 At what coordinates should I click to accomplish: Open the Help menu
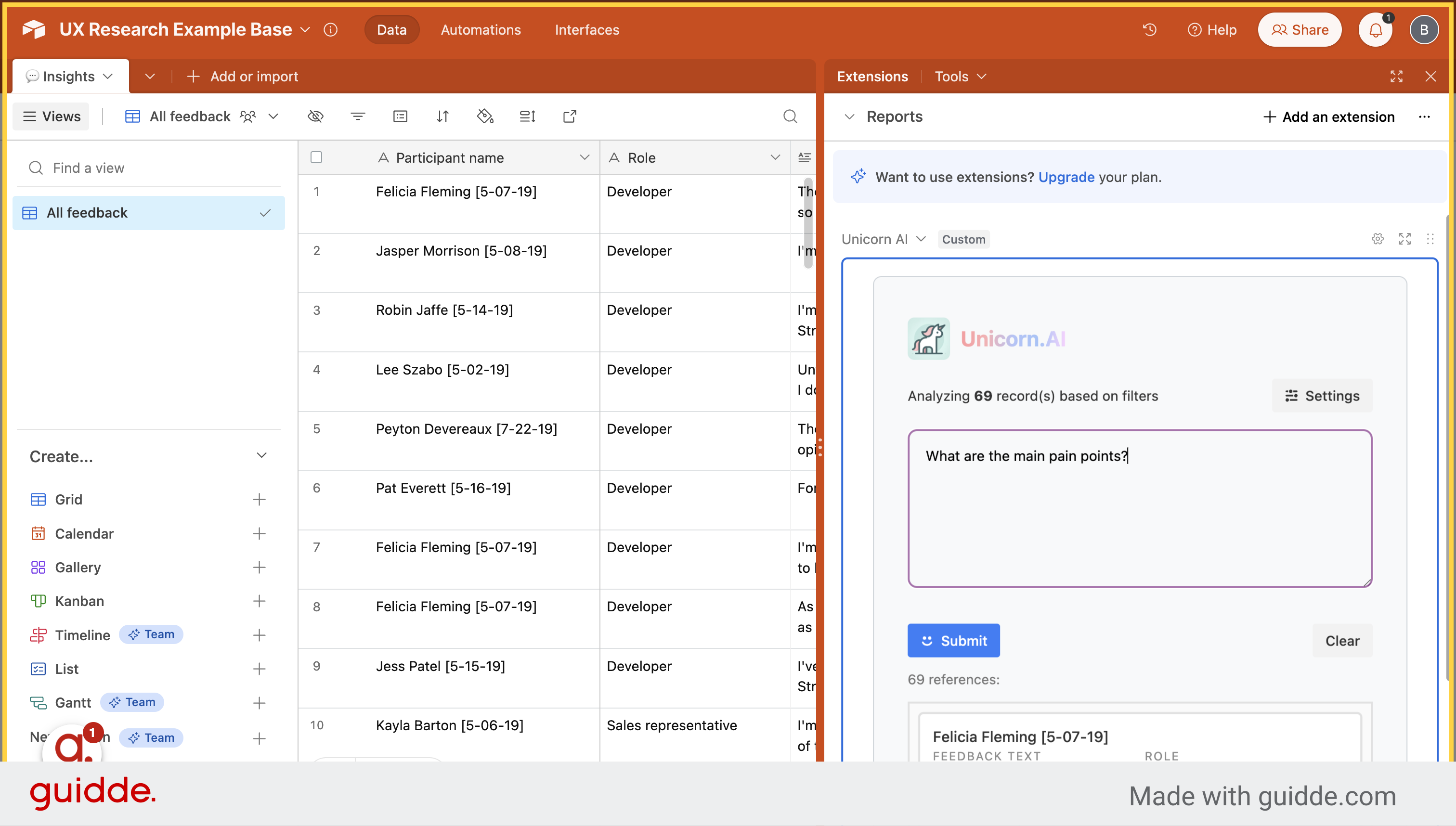1211,29
